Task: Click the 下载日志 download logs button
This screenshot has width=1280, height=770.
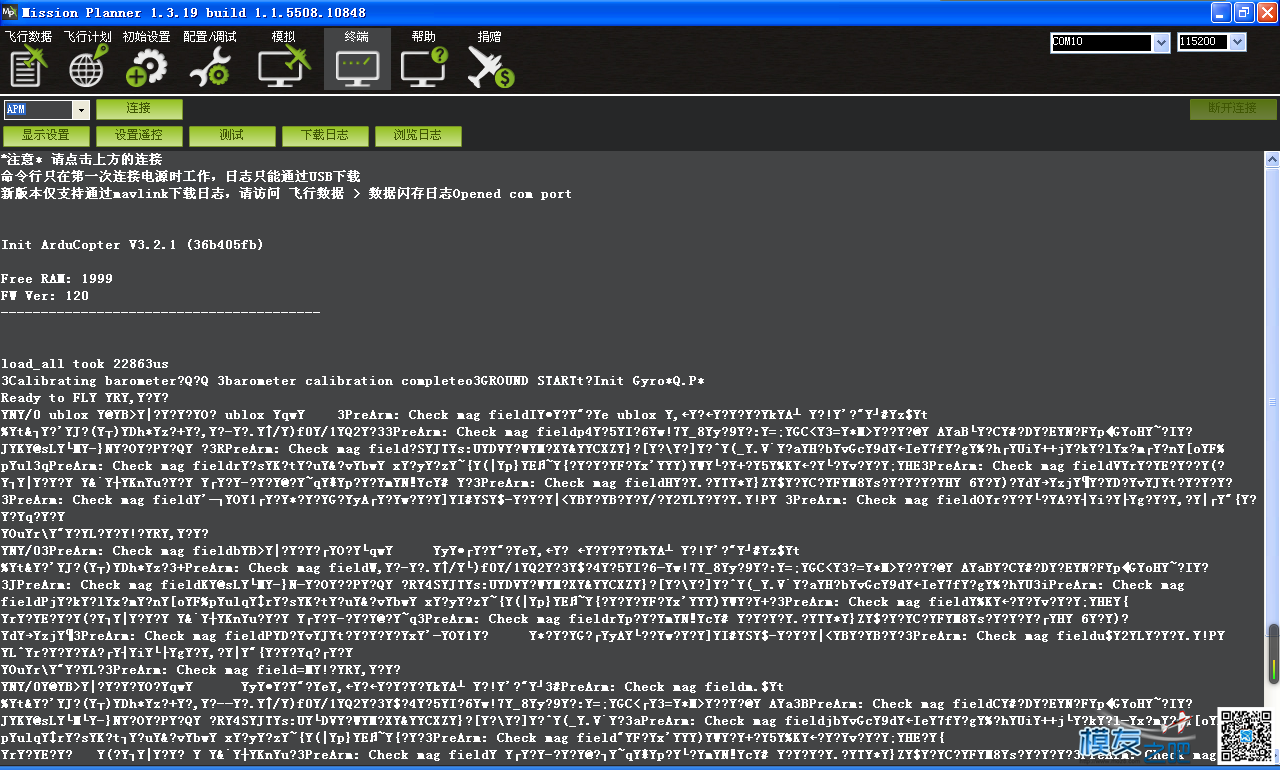Action: (325, 135)
